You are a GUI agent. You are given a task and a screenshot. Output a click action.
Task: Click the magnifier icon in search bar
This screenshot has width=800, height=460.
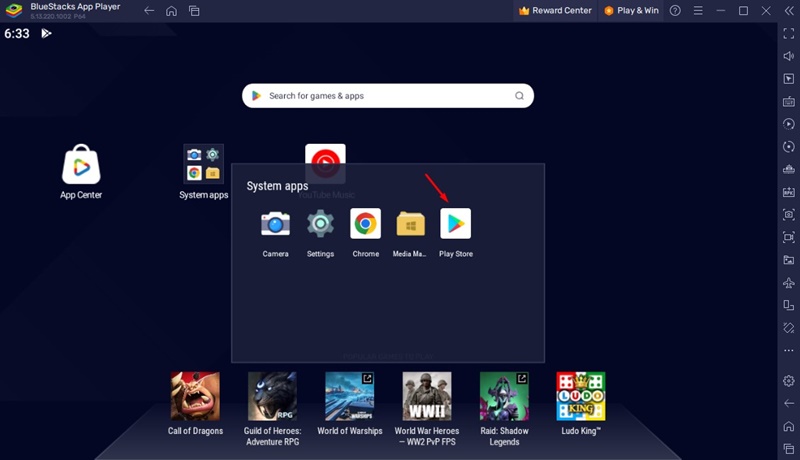tap(519, 96)
